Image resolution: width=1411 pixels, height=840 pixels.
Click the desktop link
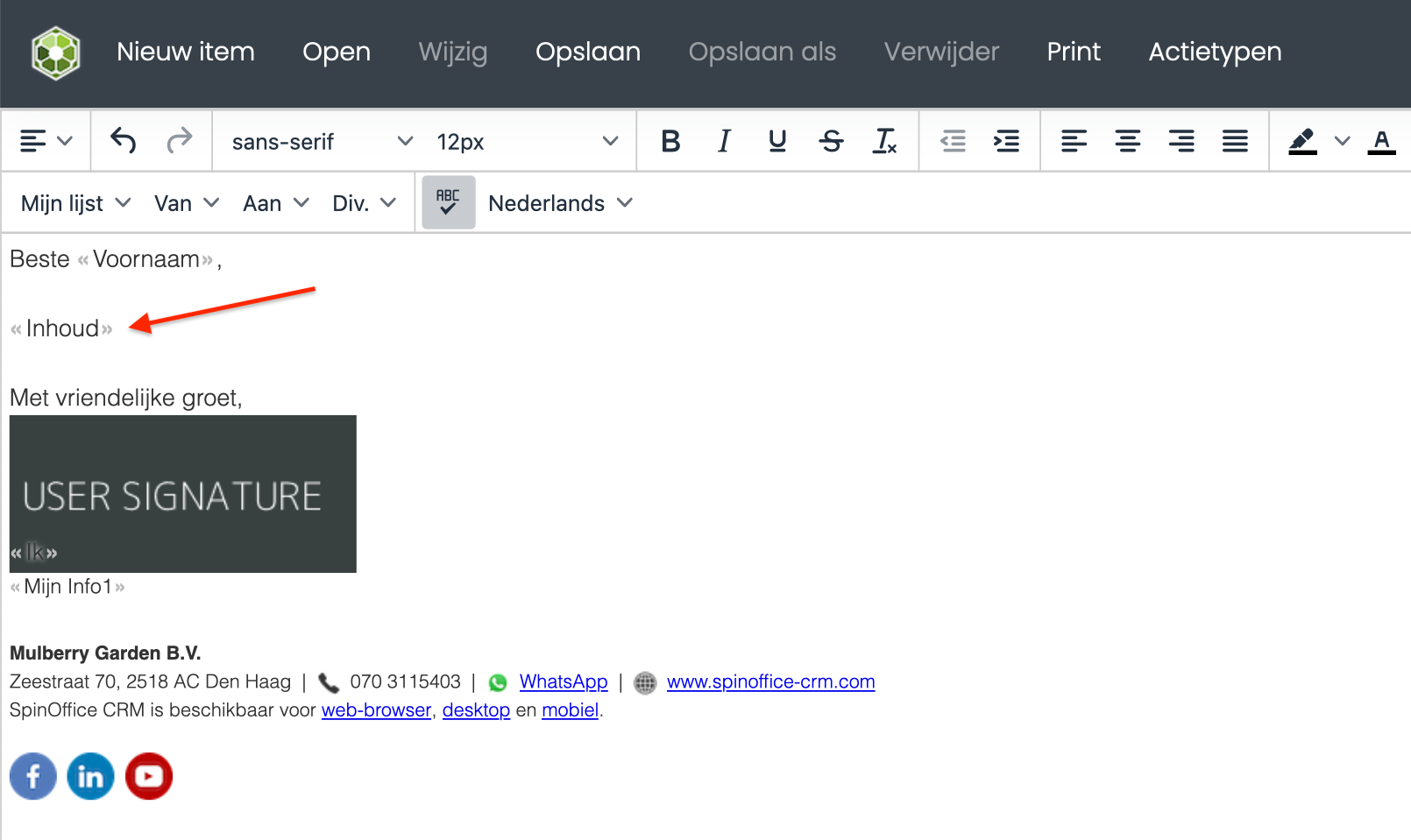tap(476, 709)
